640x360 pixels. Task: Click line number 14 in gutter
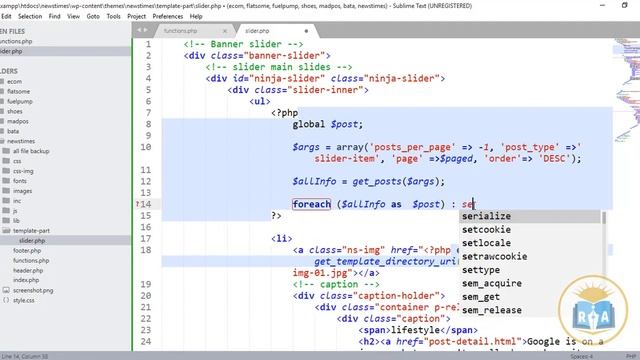[x=146, y=204]
